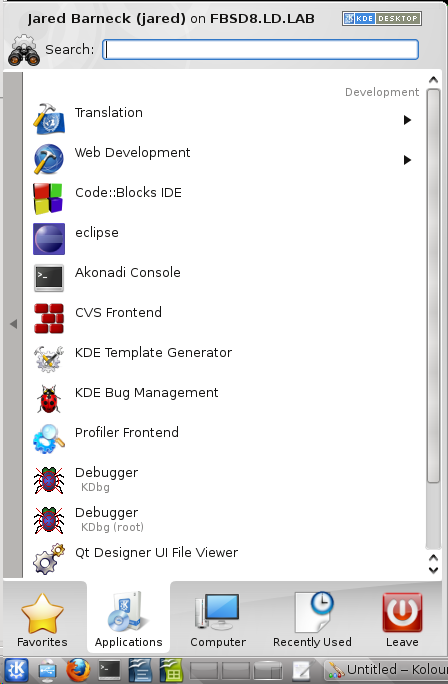Click the Code::Blocks IDE cubes icon
448x684 pixels.
pyautogui.click(x=48, y=199)
